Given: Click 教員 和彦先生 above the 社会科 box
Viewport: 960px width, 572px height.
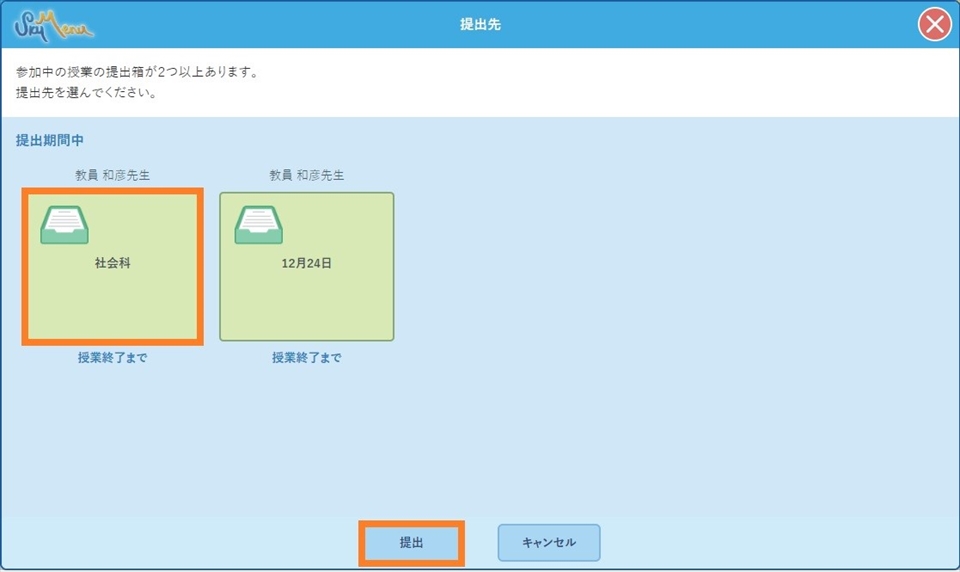Looking at the screenshot, I should 113,175.
